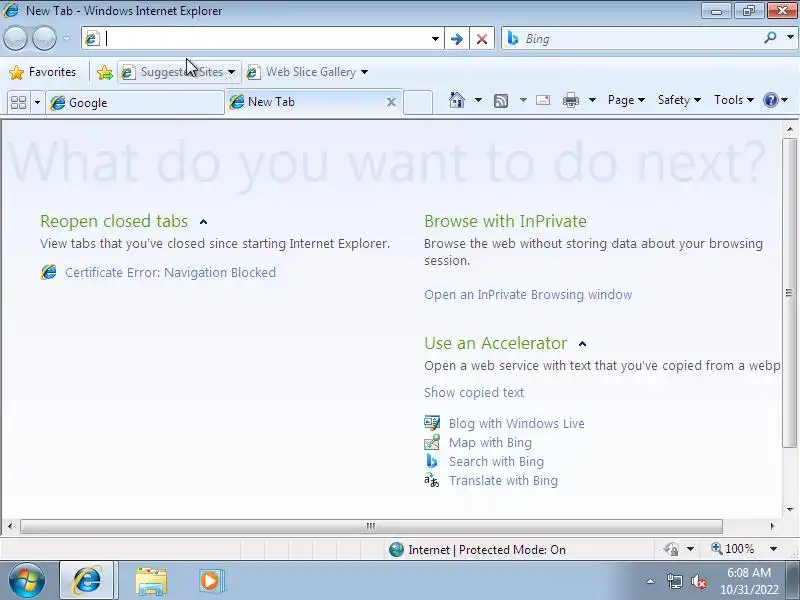Click the Add to Favorites Bar icon
Screen dimensions: 800x600
tap(105, 72)
